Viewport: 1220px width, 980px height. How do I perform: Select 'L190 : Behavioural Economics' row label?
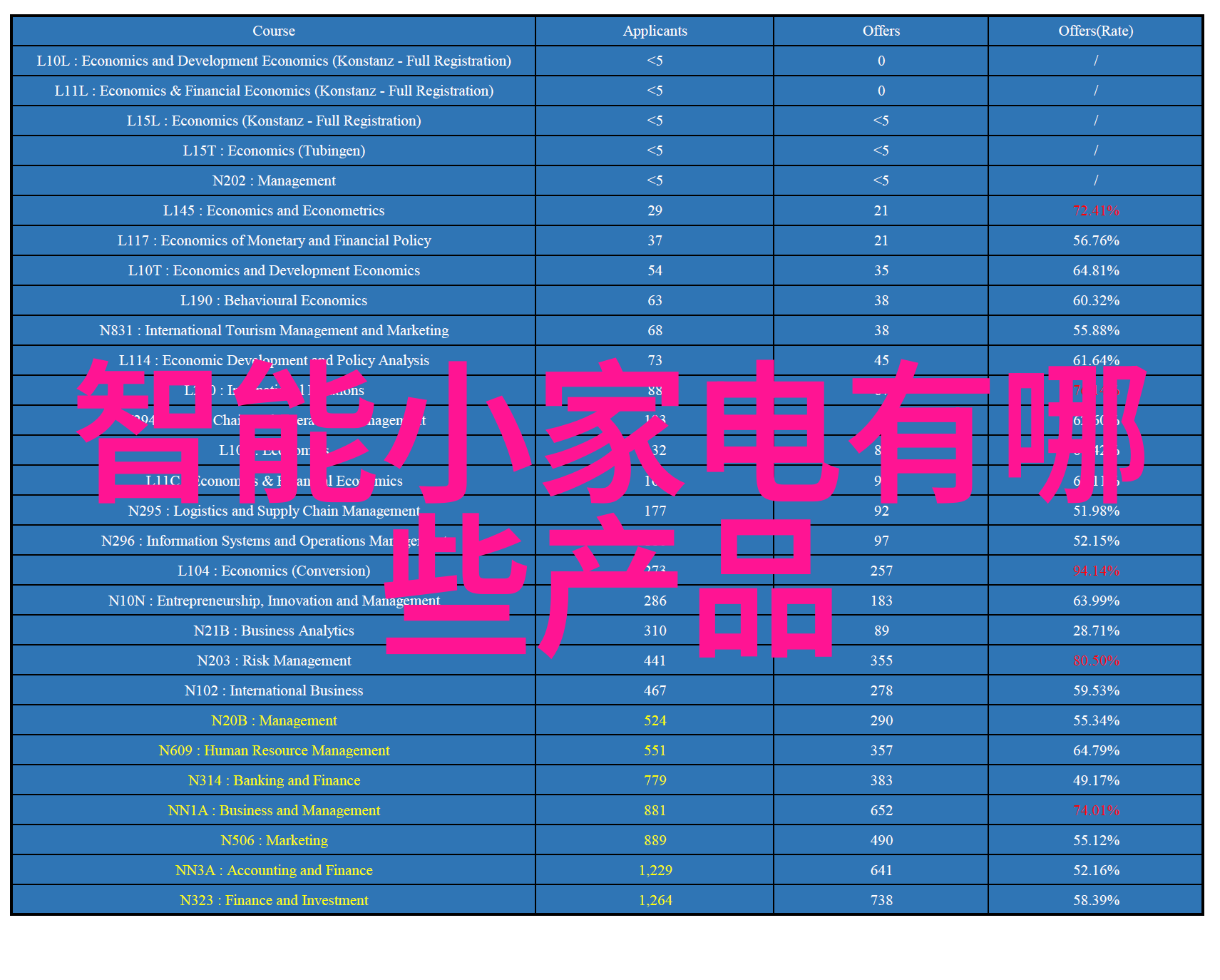274,300
